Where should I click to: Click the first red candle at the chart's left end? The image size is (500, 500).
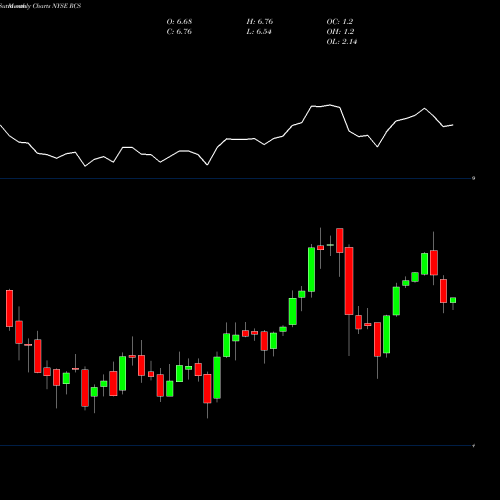tap(9, 308)
